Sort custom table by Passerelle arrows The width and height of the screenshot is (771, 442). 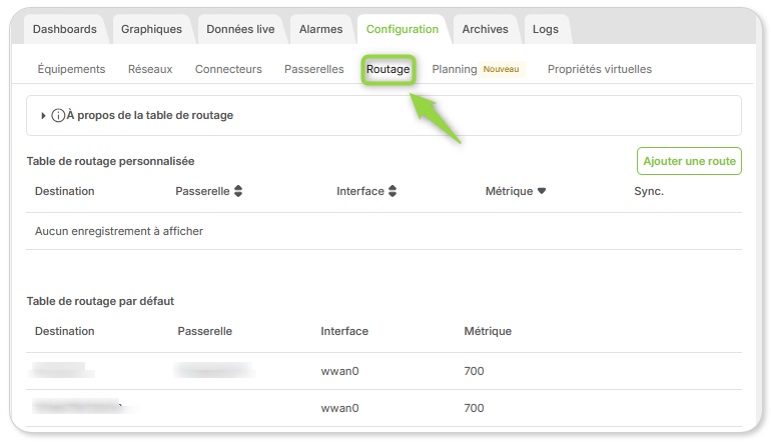point(238,191)
